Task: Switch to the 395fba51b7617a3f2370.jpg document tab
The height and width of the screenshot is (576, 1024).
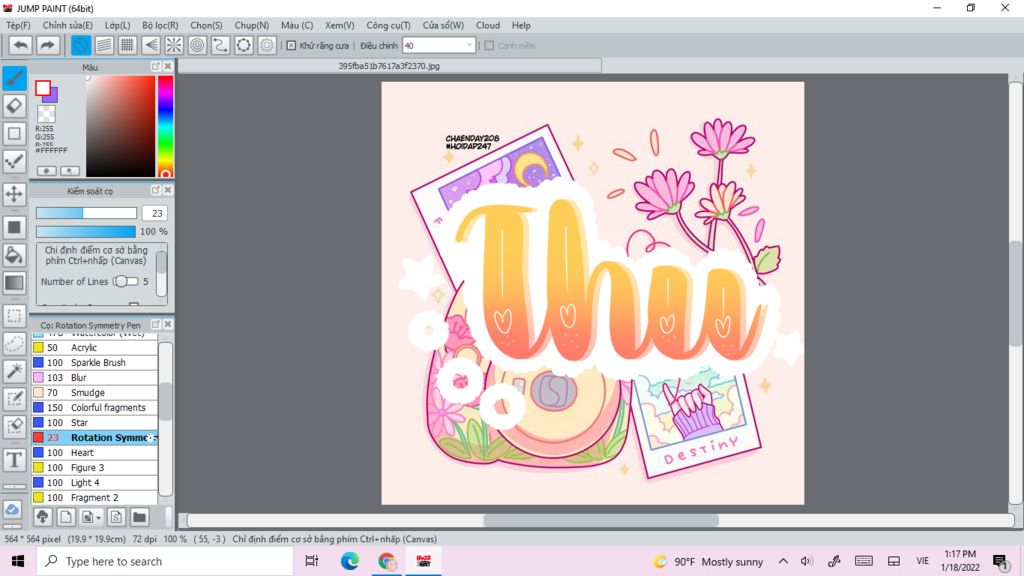Action: 389,66
